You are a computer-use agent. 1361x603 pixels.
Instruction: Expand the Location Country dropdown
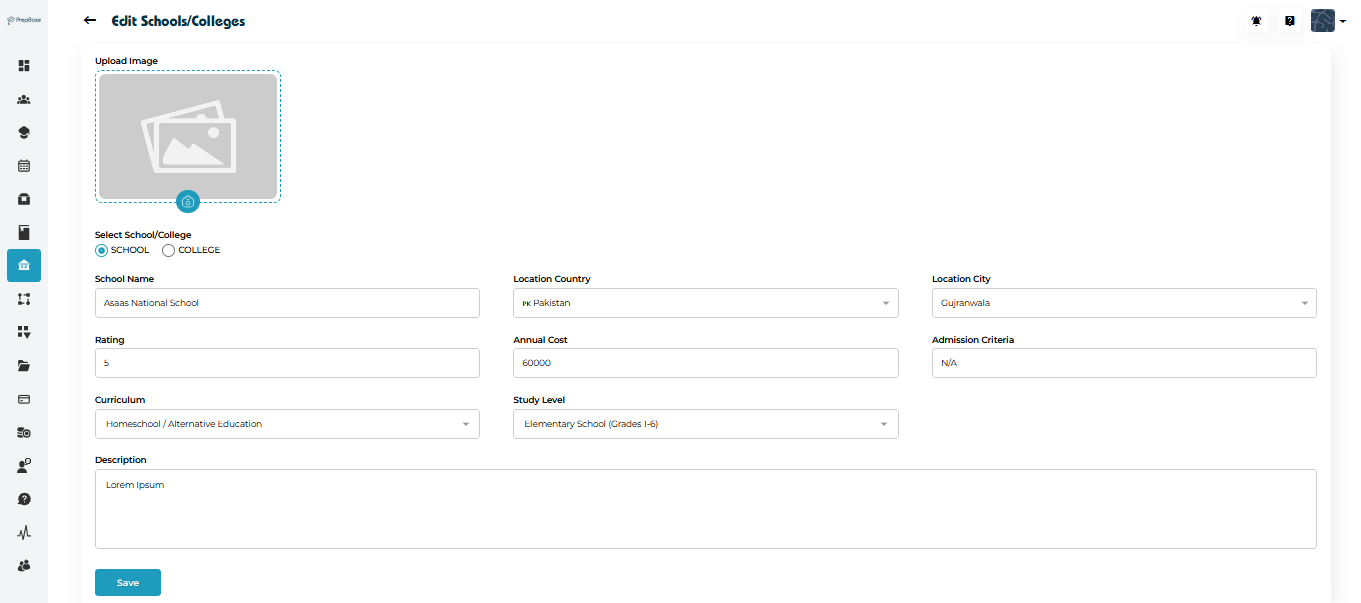coord(705,303)
